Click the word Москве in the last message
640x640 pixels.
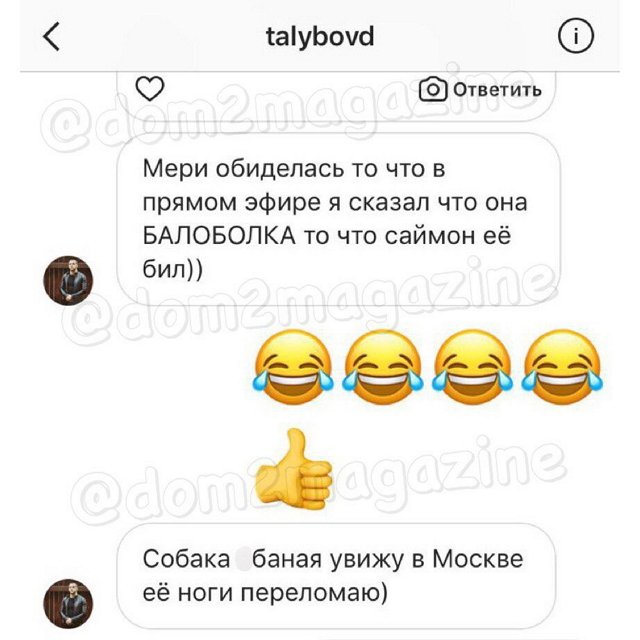tap(478, 559)
